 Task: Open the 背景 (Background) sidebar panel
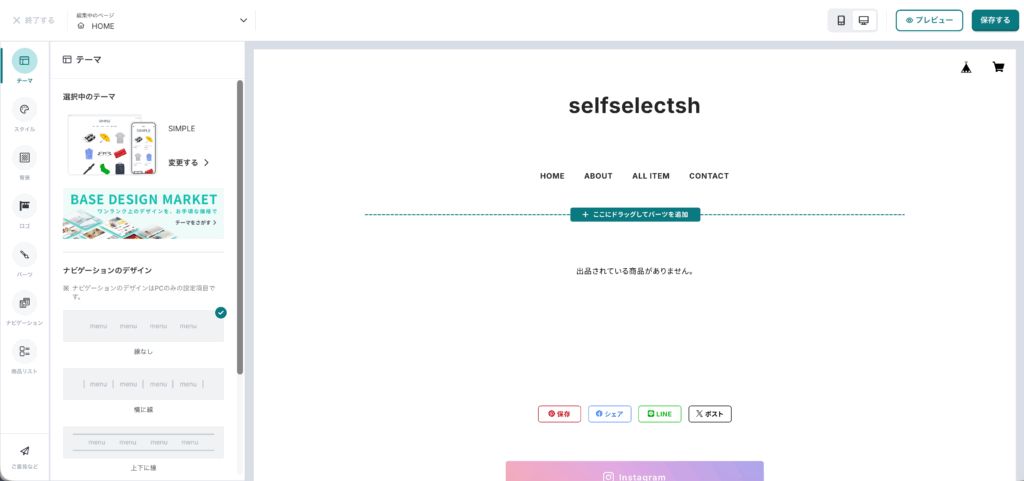pos(25,158)
